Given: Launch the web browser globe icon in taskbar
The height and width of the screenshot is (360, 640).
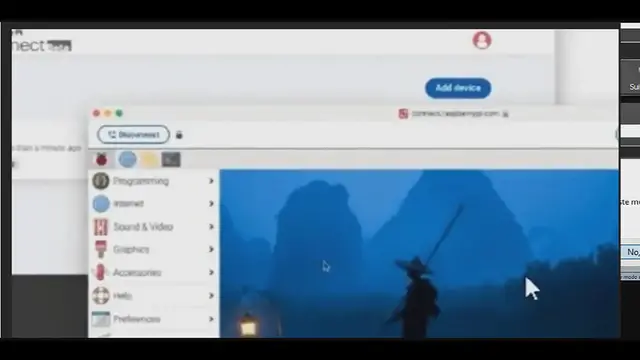Looking at the screenshot, I should click(127, 159).
